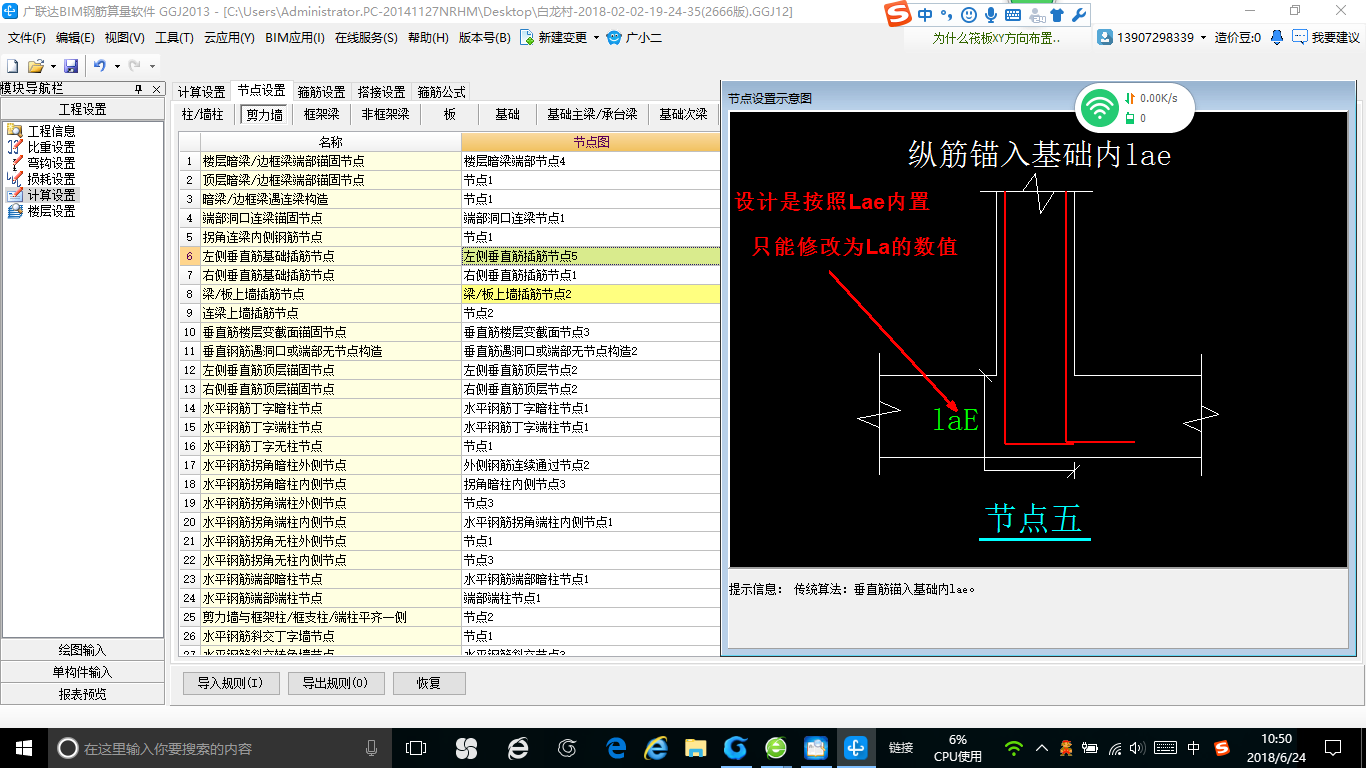Select 弯钩设置 in navigation tree
1366x768 pixels.
click(50, 163)
